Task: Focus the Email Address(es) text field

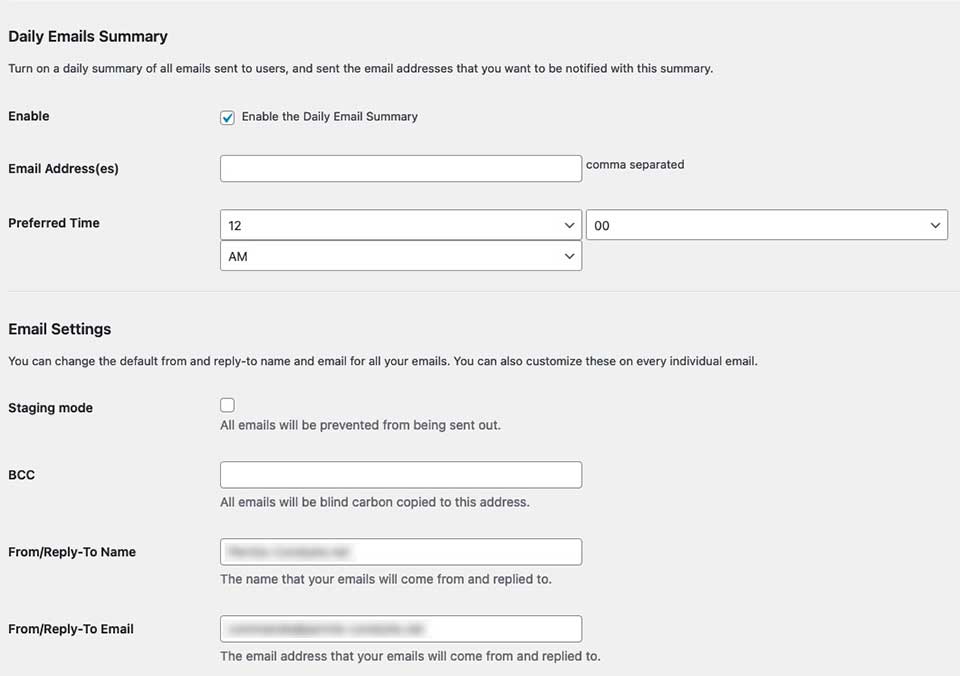Action: point(400,168)
